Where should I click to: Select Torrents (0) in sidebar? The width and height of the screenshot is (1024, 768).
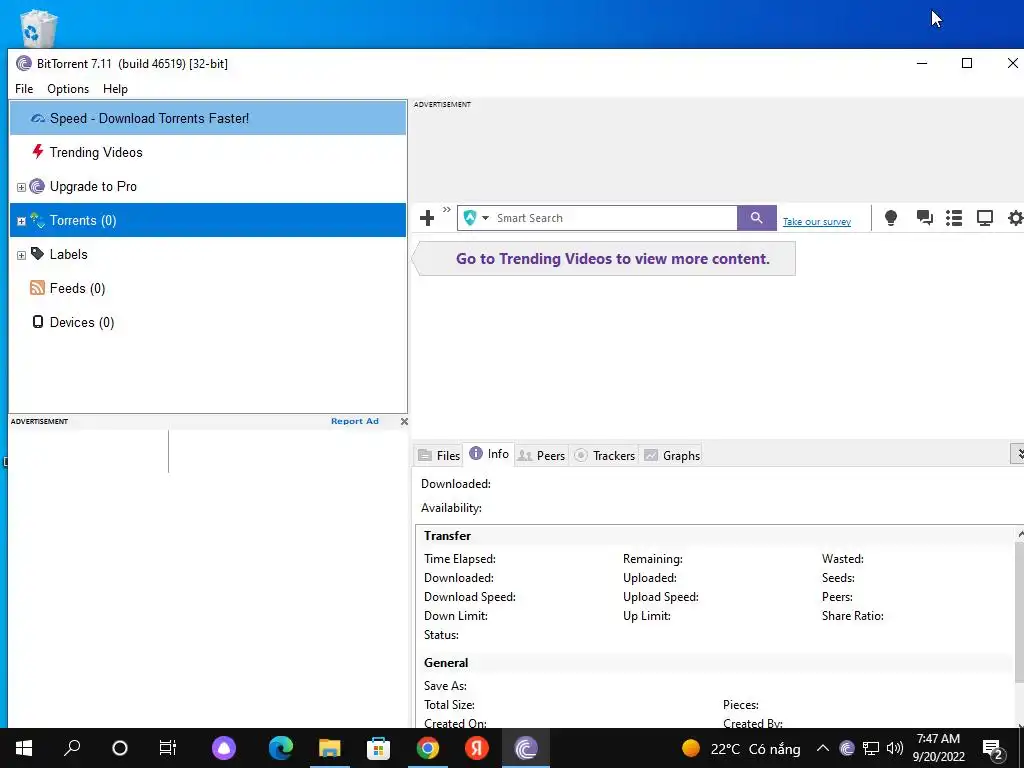point(208,220)
